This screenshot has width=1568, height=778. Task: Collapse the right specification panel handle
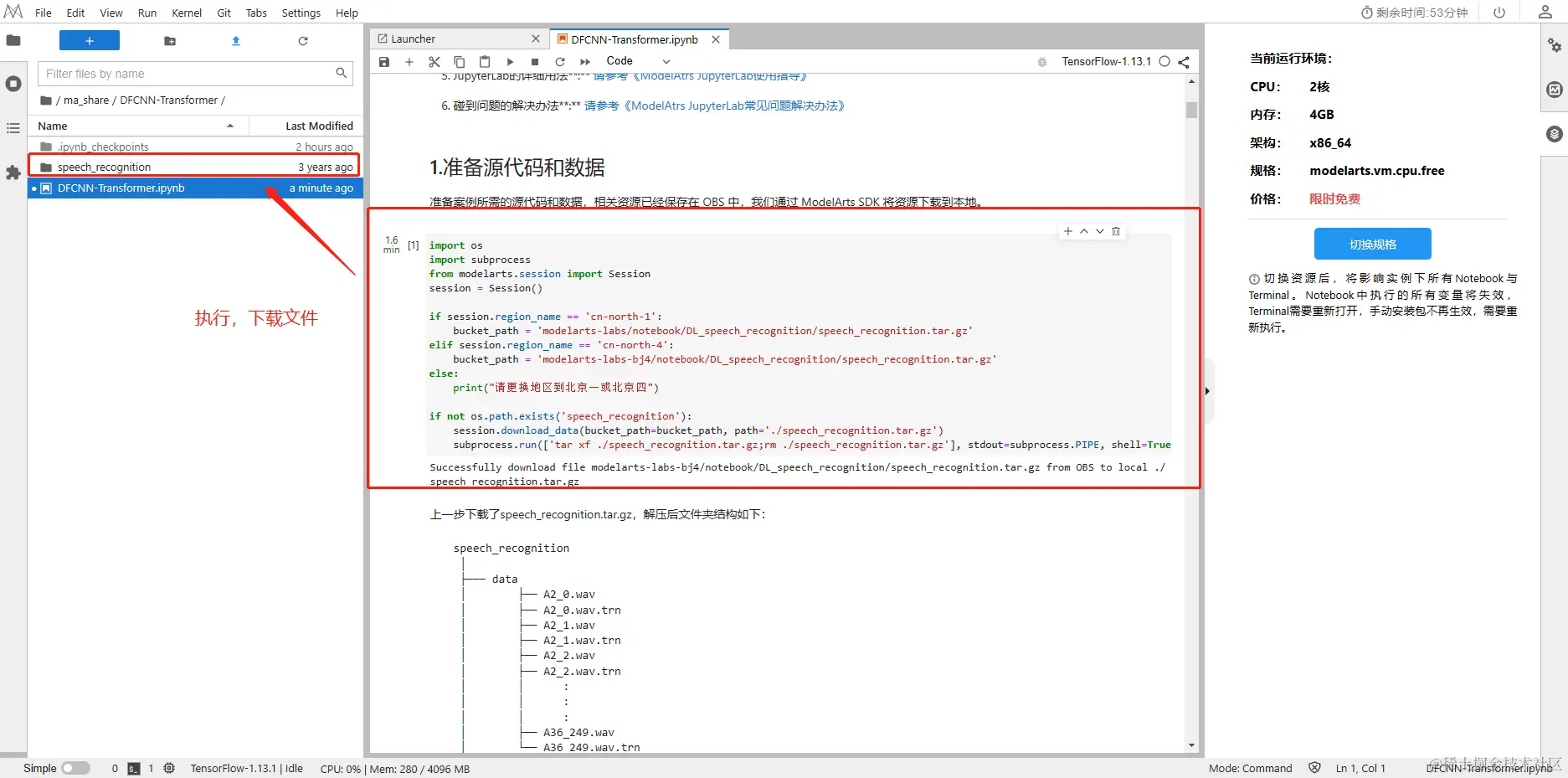pos(1207,391)
